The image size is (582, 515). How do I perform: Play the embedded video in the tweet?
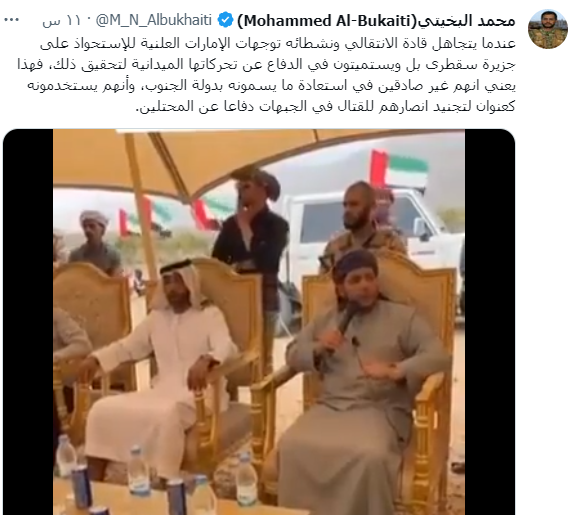[x=259, y=322]
